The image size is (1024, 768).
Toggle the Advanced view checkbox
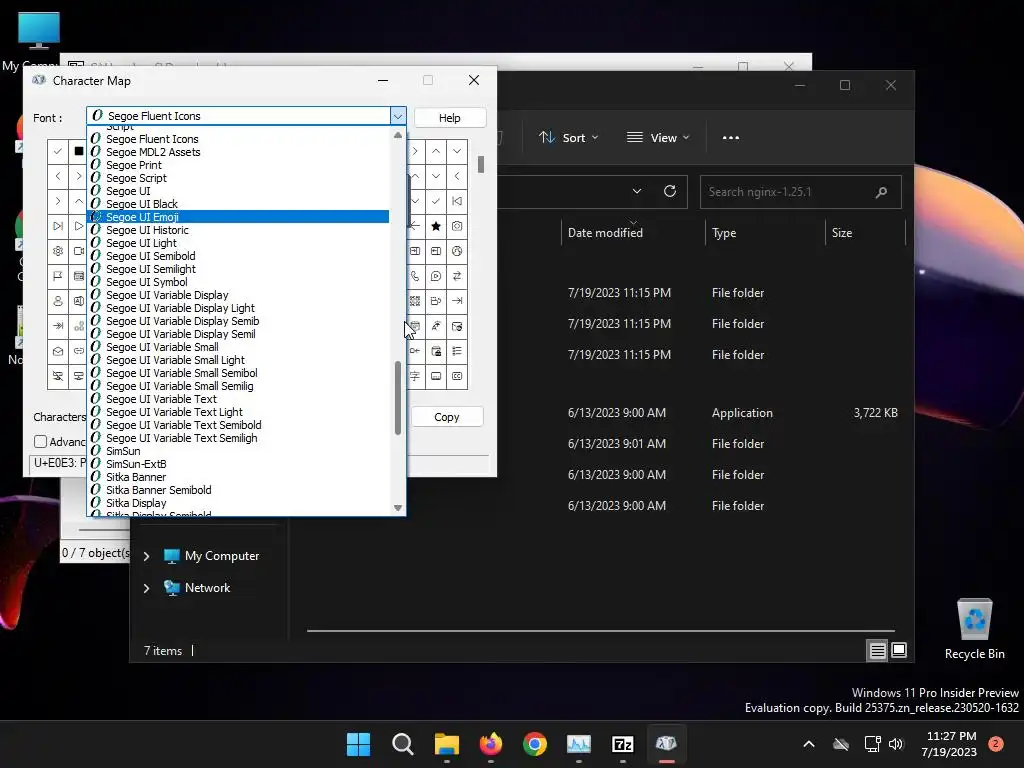point(40,441)
